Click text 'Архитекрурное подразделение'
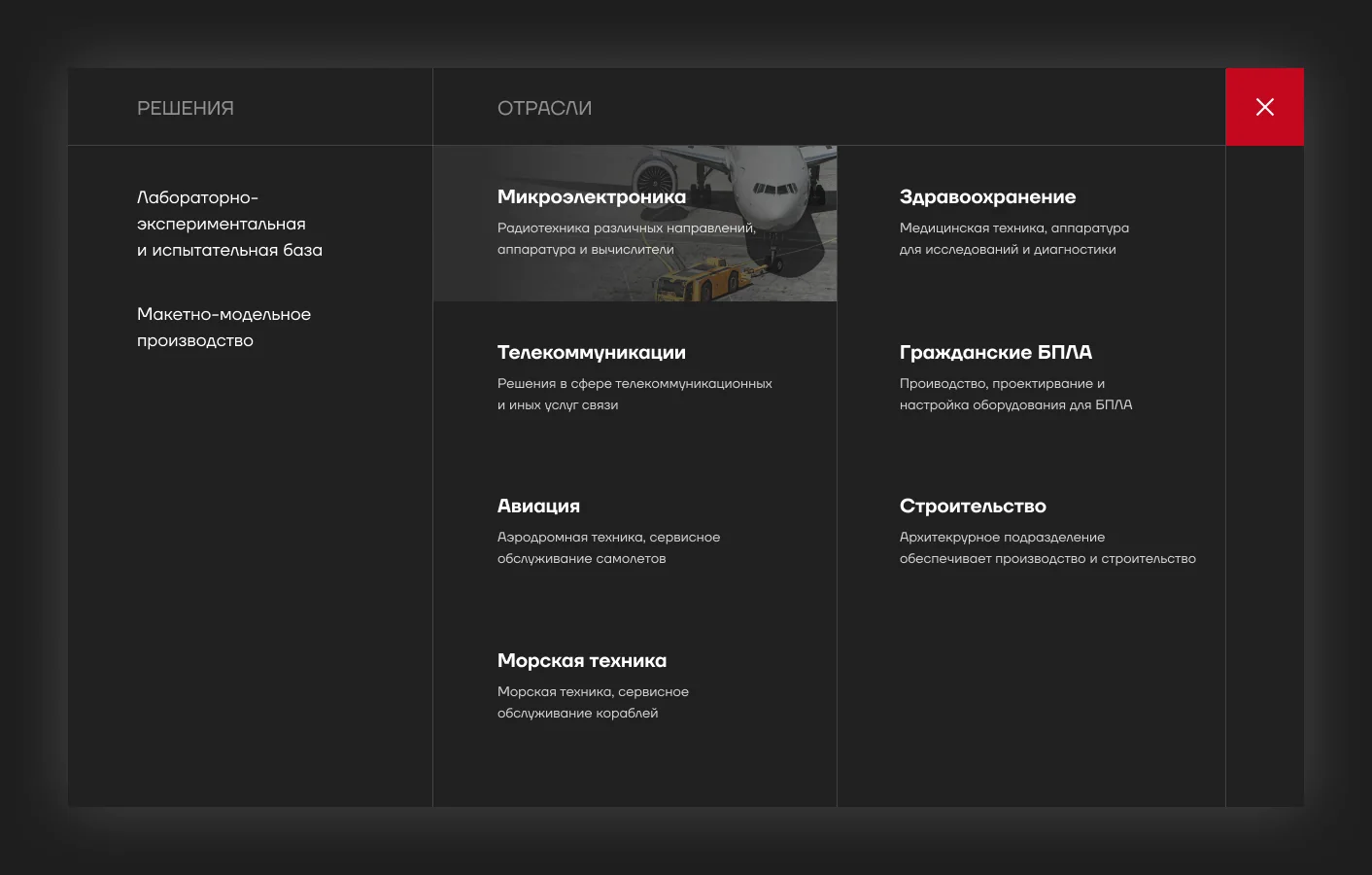Screen dimensions: 1372x875 [x=1002, y=538]
